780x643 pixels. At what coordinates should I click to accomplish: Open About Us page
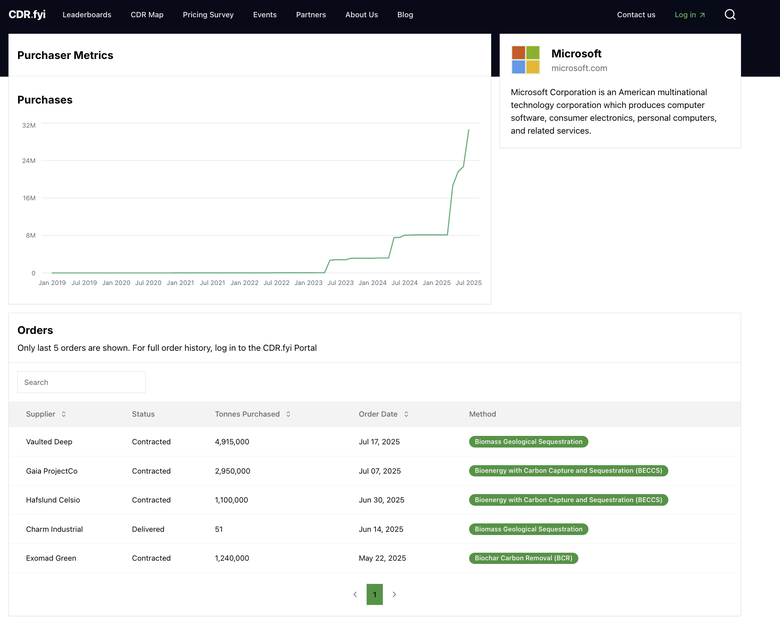(x=362, y=15)
